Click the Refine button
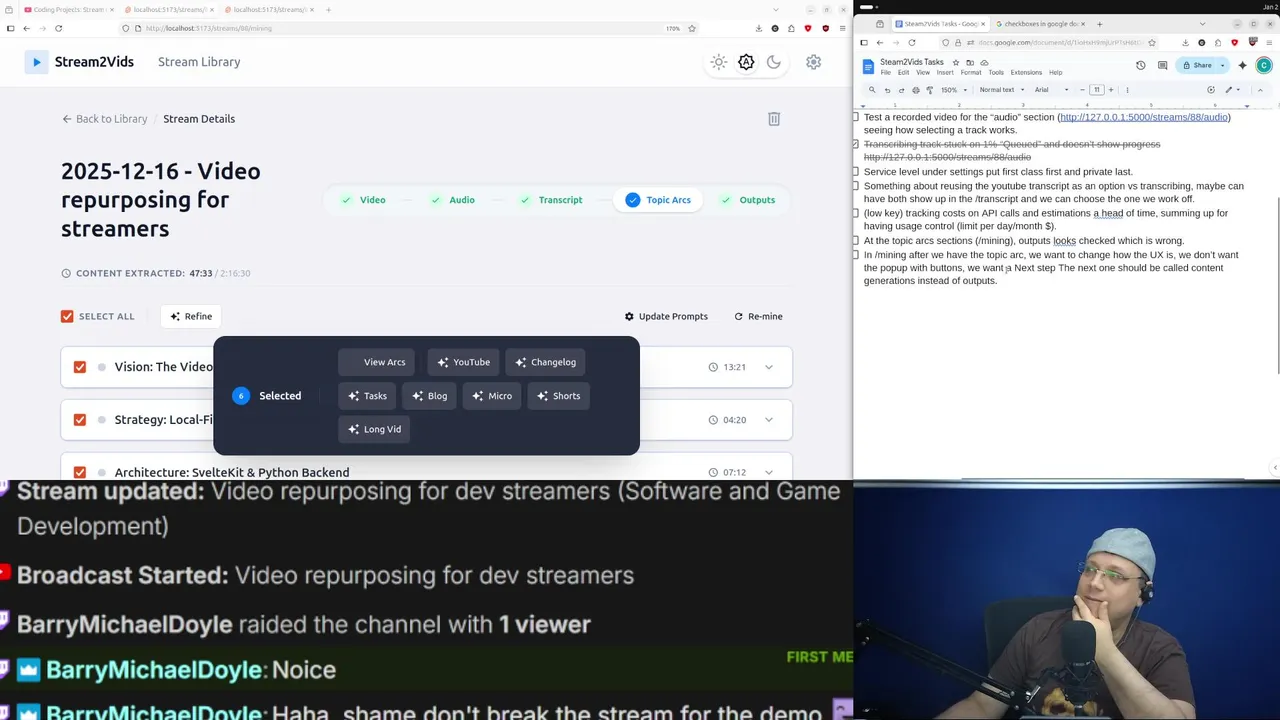1280x720 pixels. click(190, 316)
